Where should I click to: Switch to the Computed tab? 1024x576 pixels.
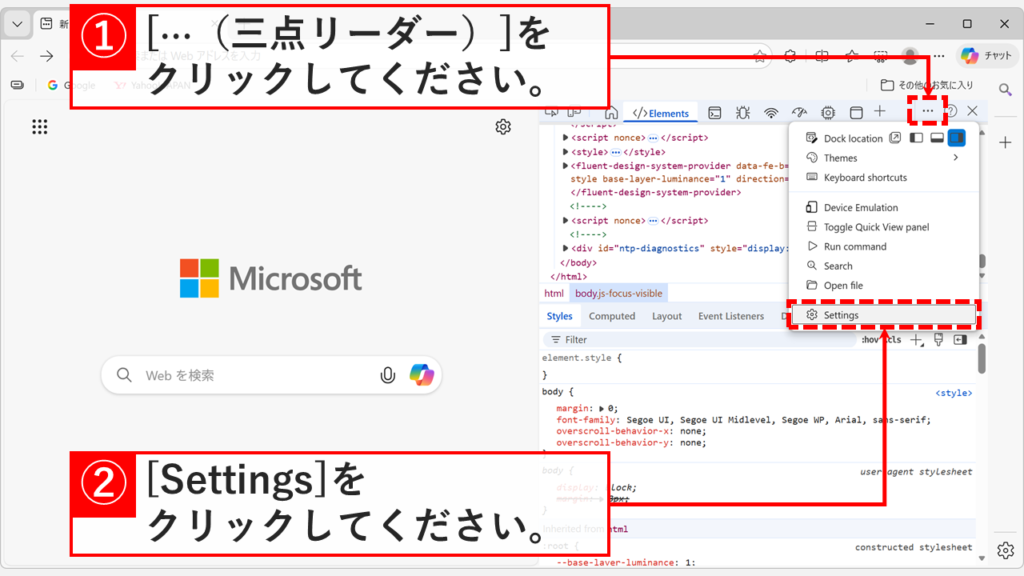[612, 315]
